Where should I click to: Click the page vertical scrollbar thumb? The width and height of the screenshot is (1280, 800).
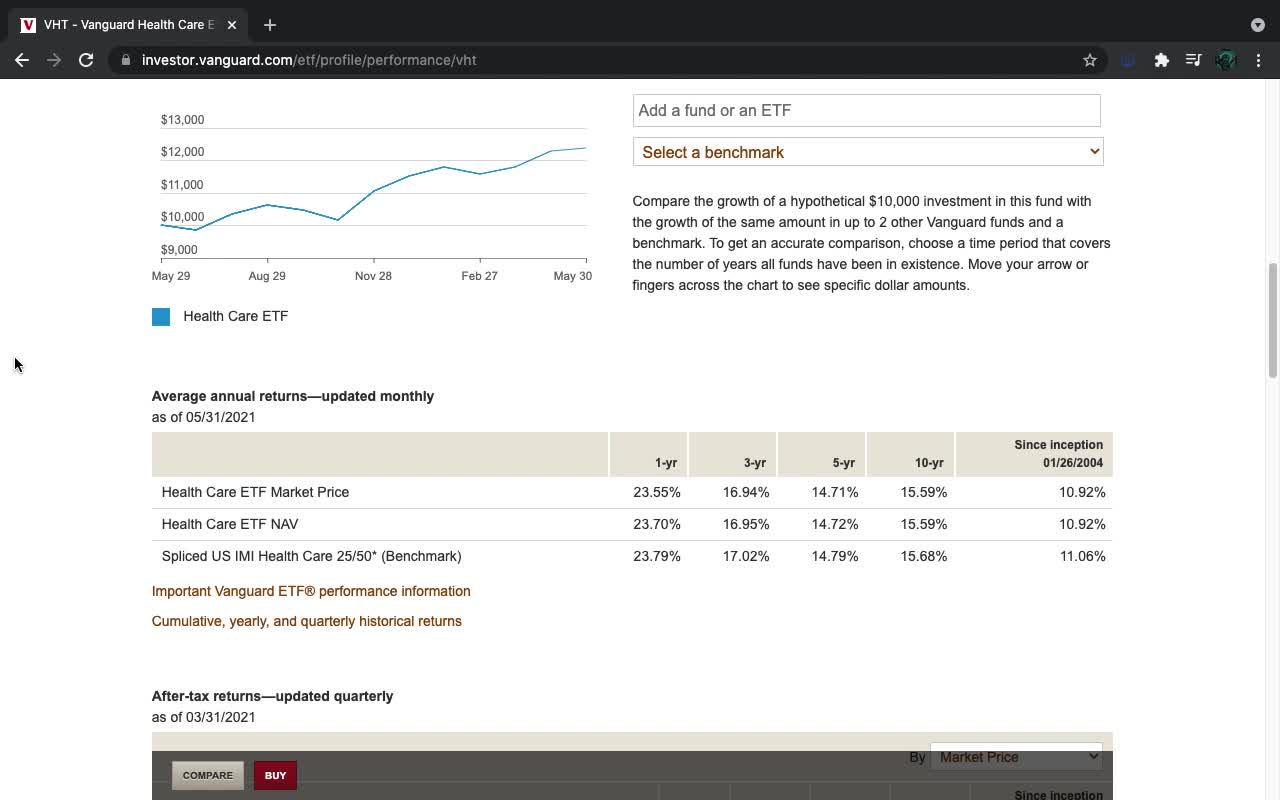tap(1273, 320)
